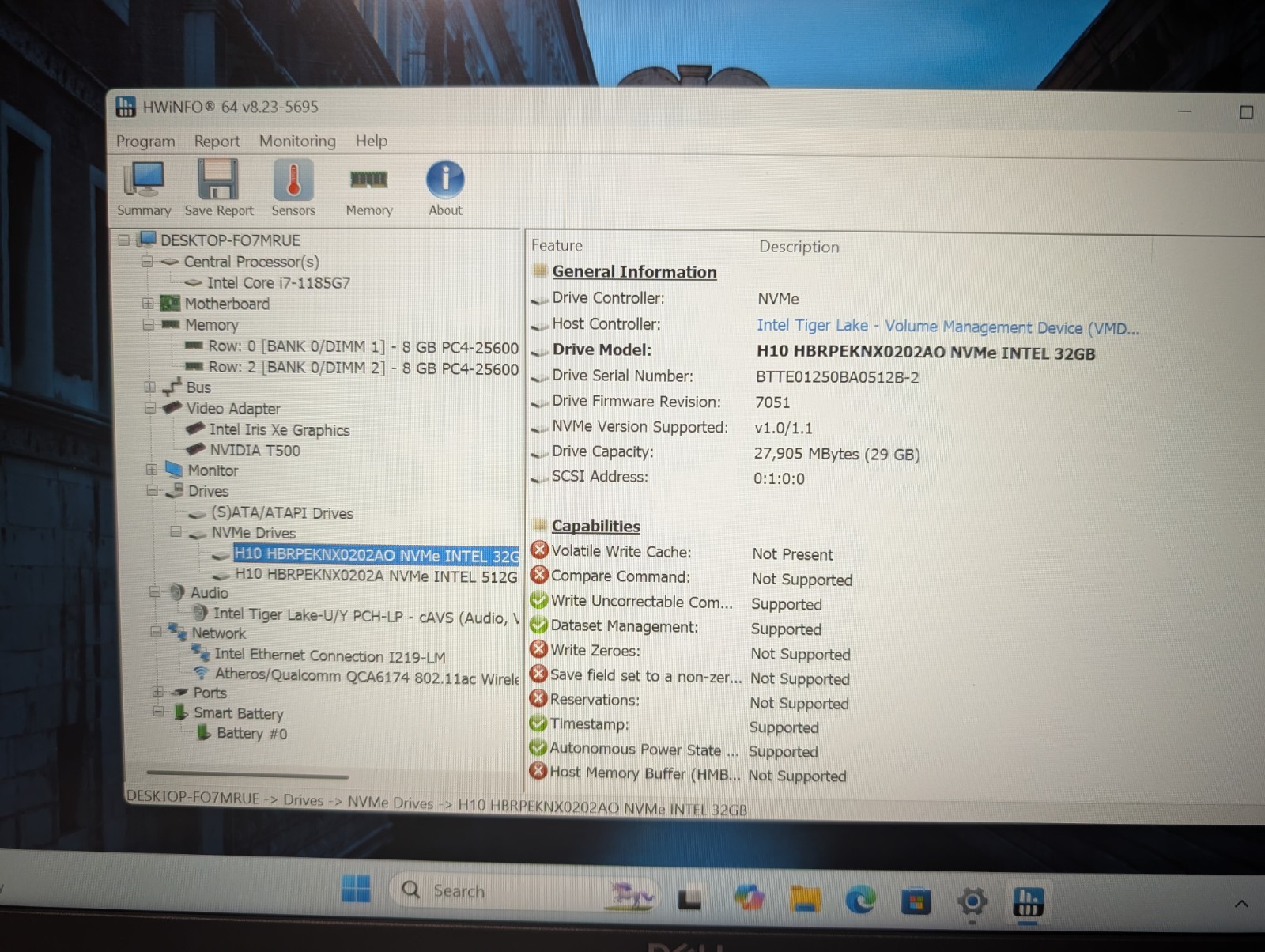Select Row: 2 BANK 0/DIMM 2 memory
The height and width of the screenshot is (952, 1265).
(x=363, y=368)
